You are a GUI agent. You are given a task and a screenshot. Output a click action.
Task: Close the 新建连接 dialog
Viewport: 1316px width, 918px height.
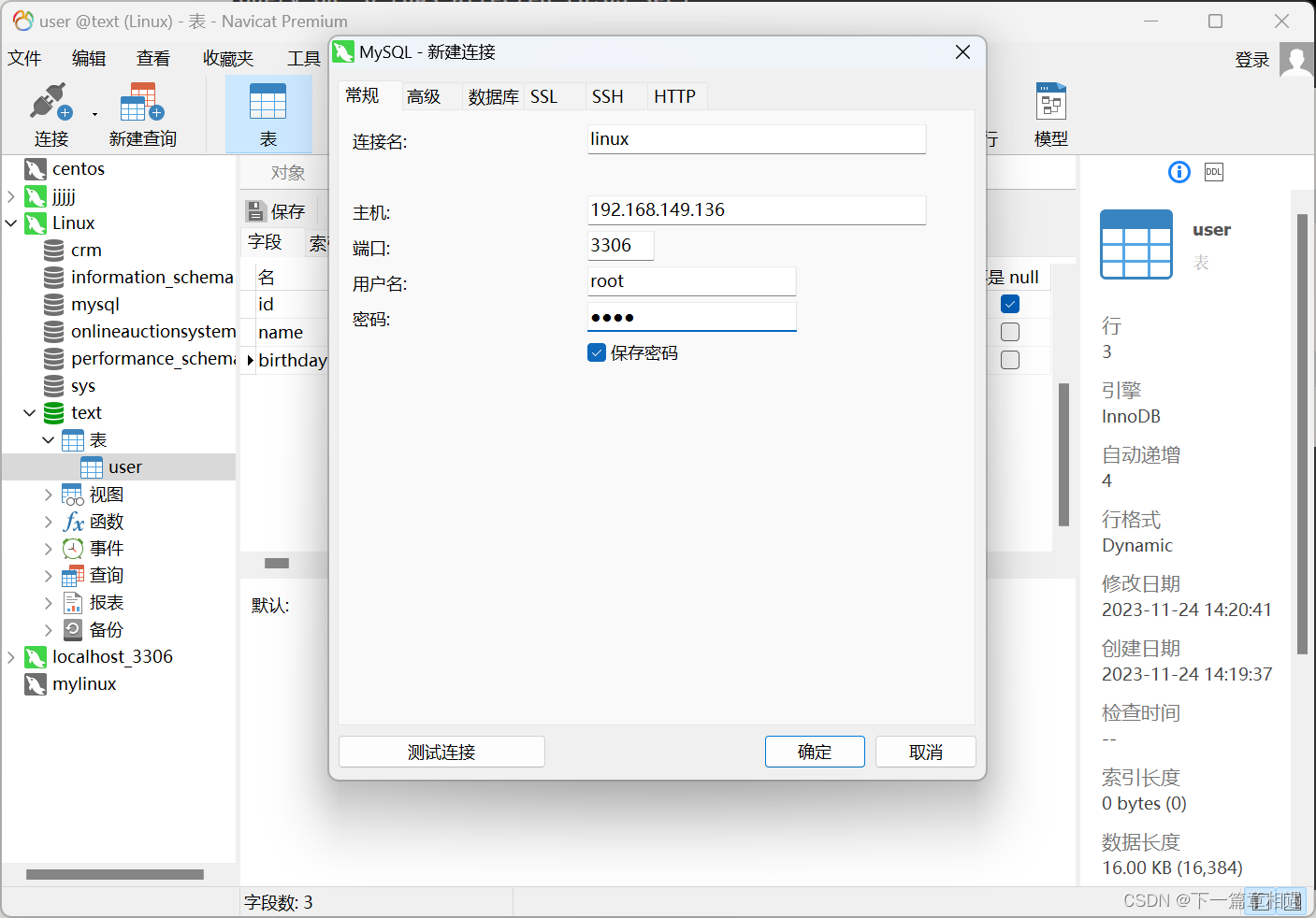pos(962,52)
